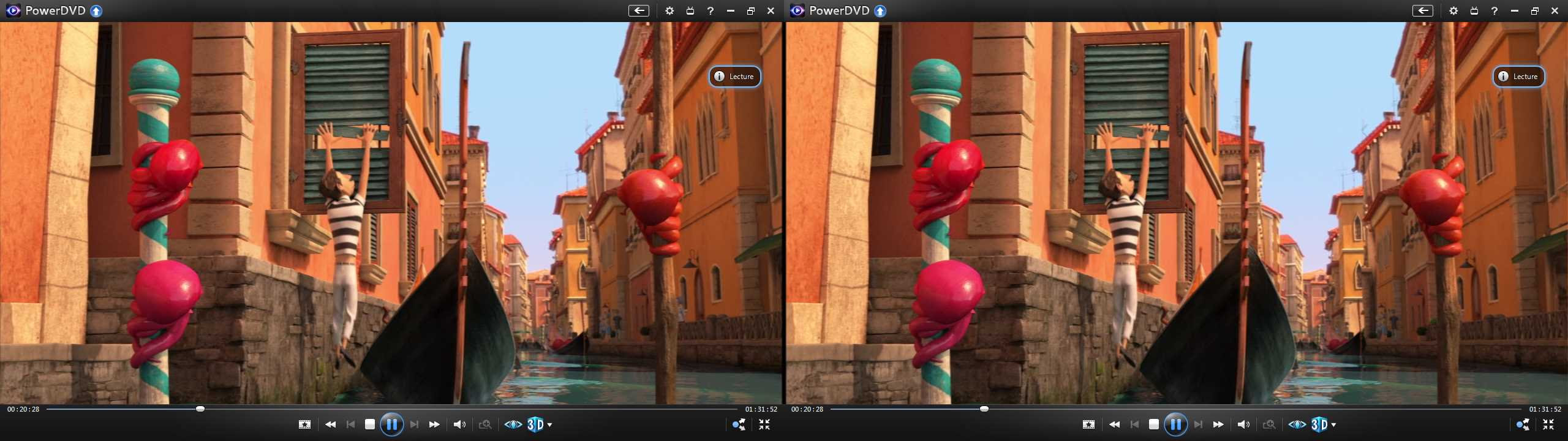1568x441 pixels.
Task: Expand the 3D options arrow in right window
Action: pyautogui.click(x=1333, y=424)
